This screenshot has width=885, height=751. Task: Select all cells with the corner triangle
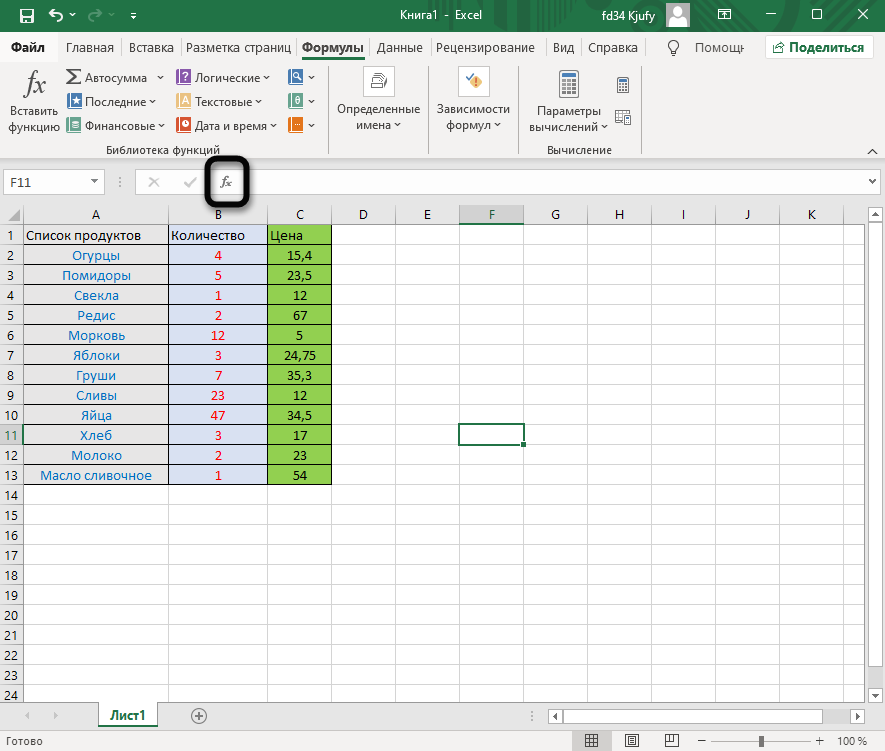(12, 214)
